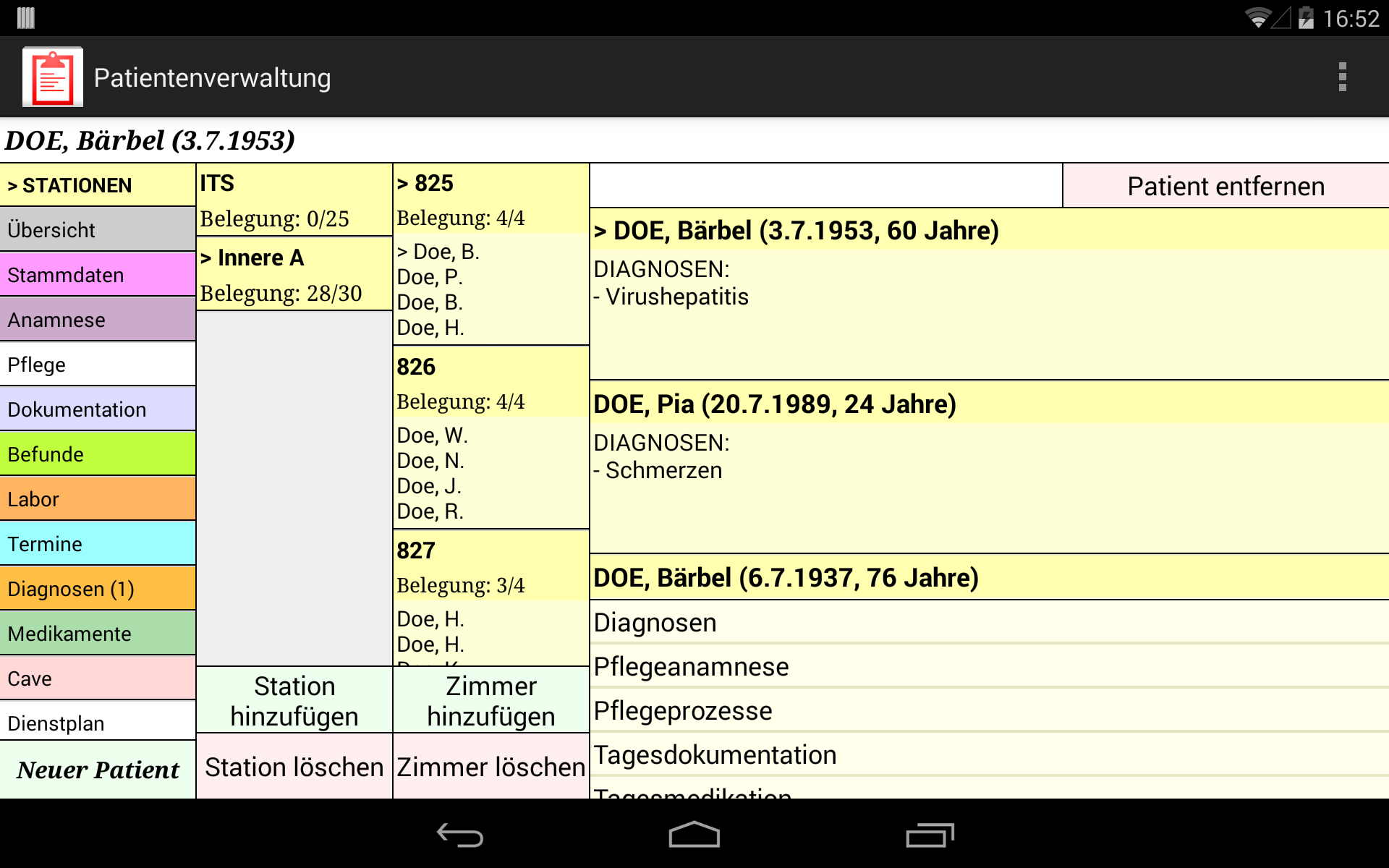Select Doe, P. in room 825
This screenshot has width=1389, height=868.
tap(430, 277)
